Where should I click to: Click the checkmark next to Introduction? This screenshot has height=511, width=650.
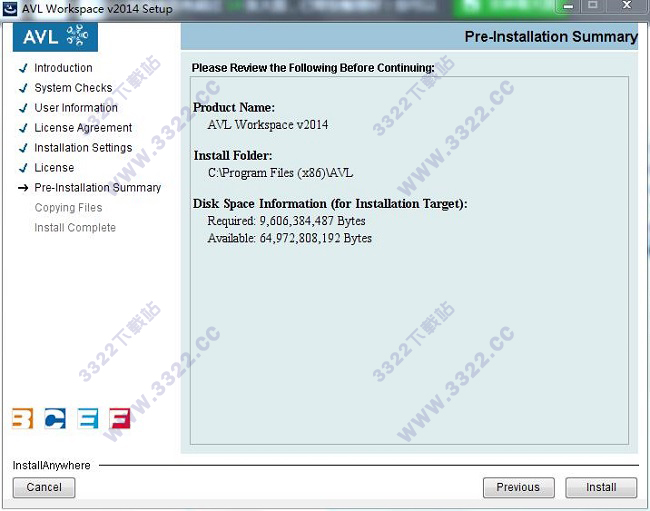coord(23,68)
